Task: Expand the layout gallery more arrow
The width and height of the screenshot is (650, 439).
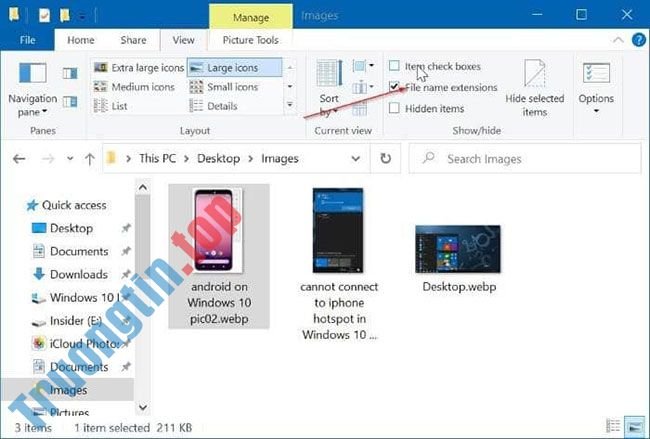Action: [x=290, y=105]
